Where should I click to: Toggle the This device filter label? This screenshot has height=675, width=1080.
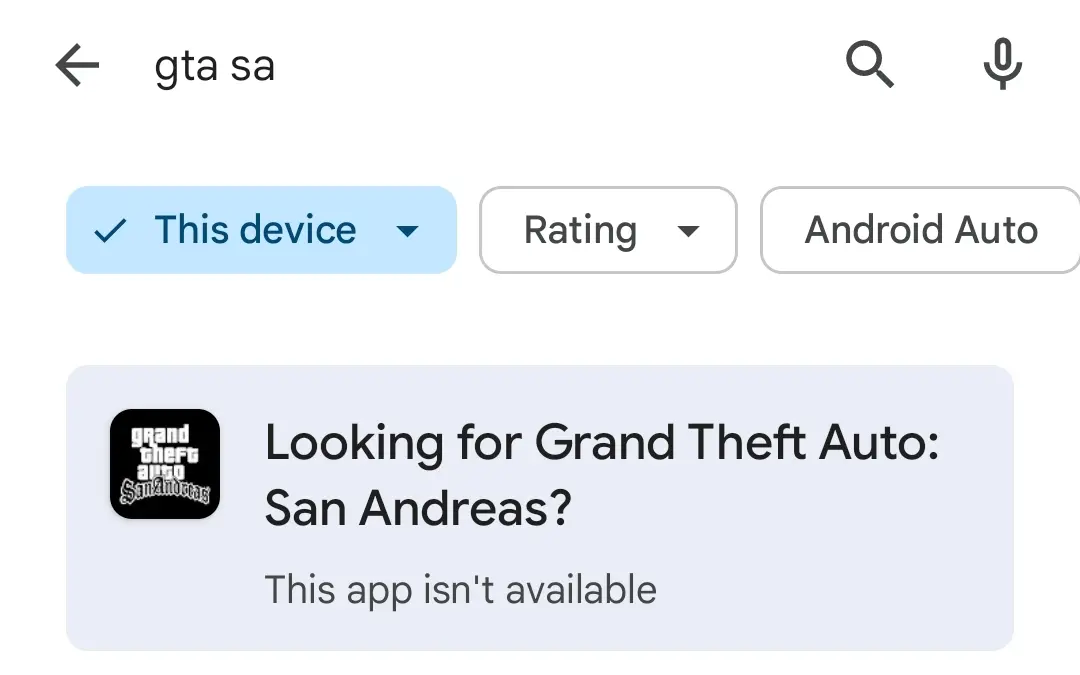coord(256,229)
